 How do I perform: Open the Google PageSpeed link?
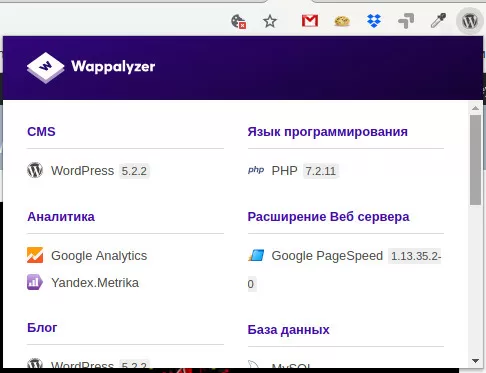(327, 256)
